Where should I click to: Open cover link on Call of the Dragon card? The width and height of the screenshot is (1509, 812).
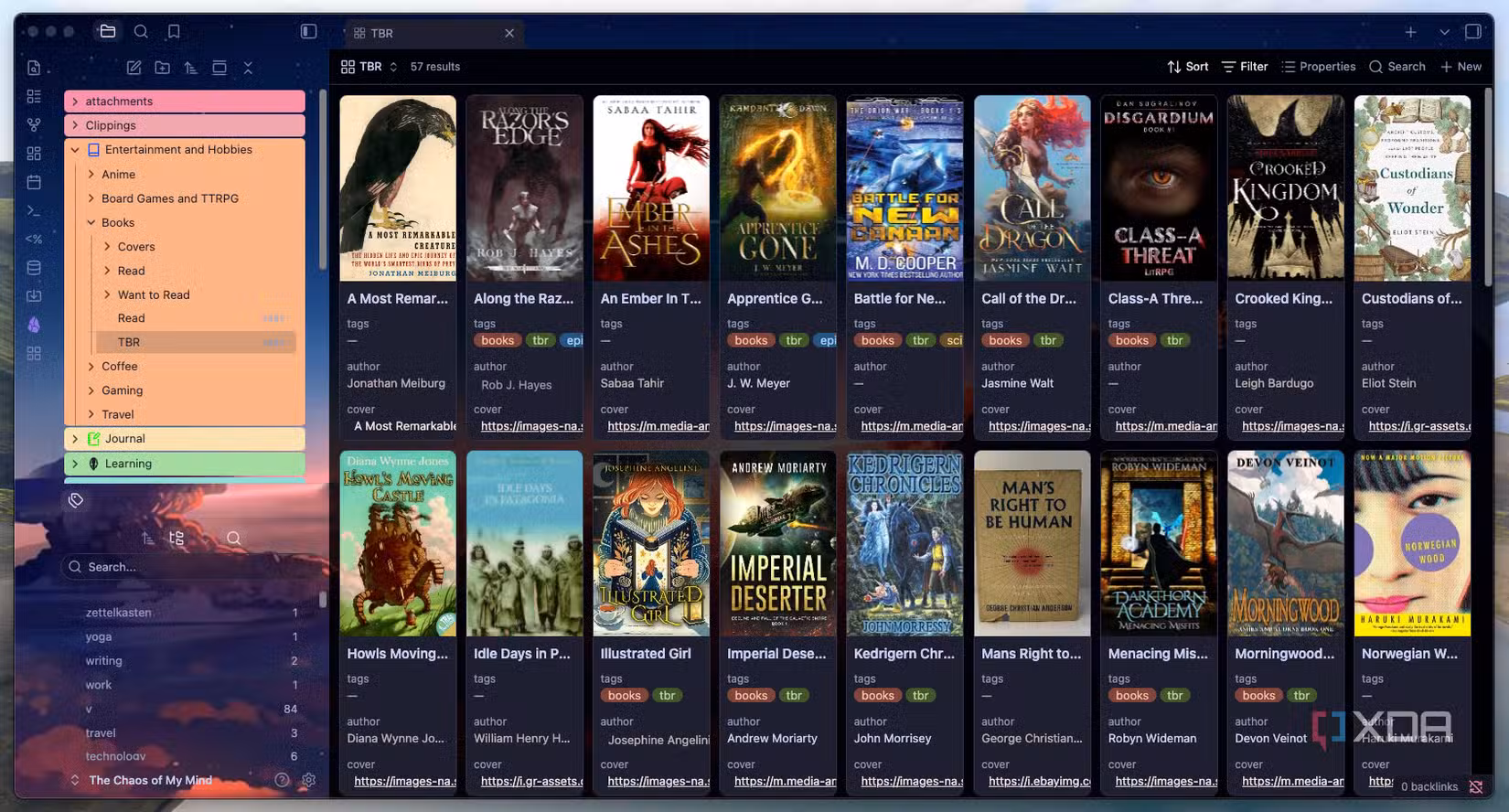(x=1040, y=426)
